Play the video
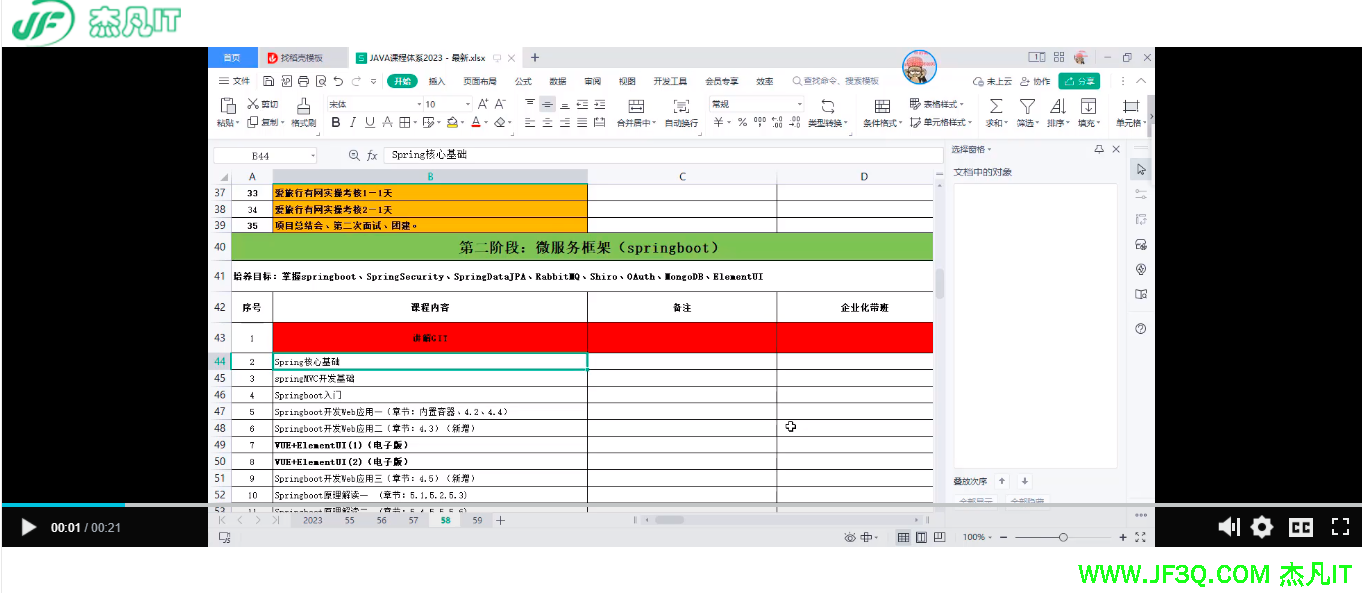Viewport: 1362px width, 593px height. 29,527
